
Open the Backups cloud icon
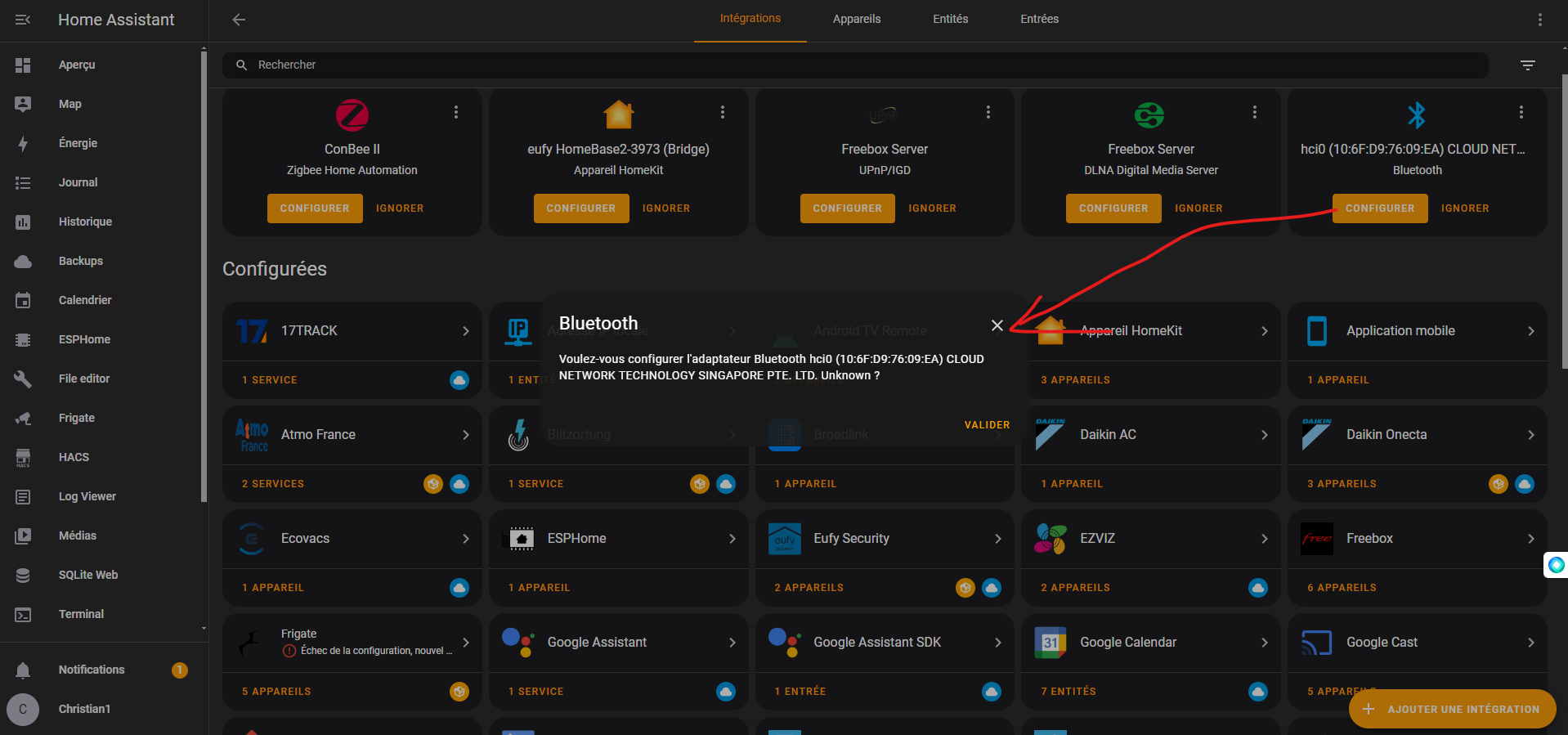[23, 261]
